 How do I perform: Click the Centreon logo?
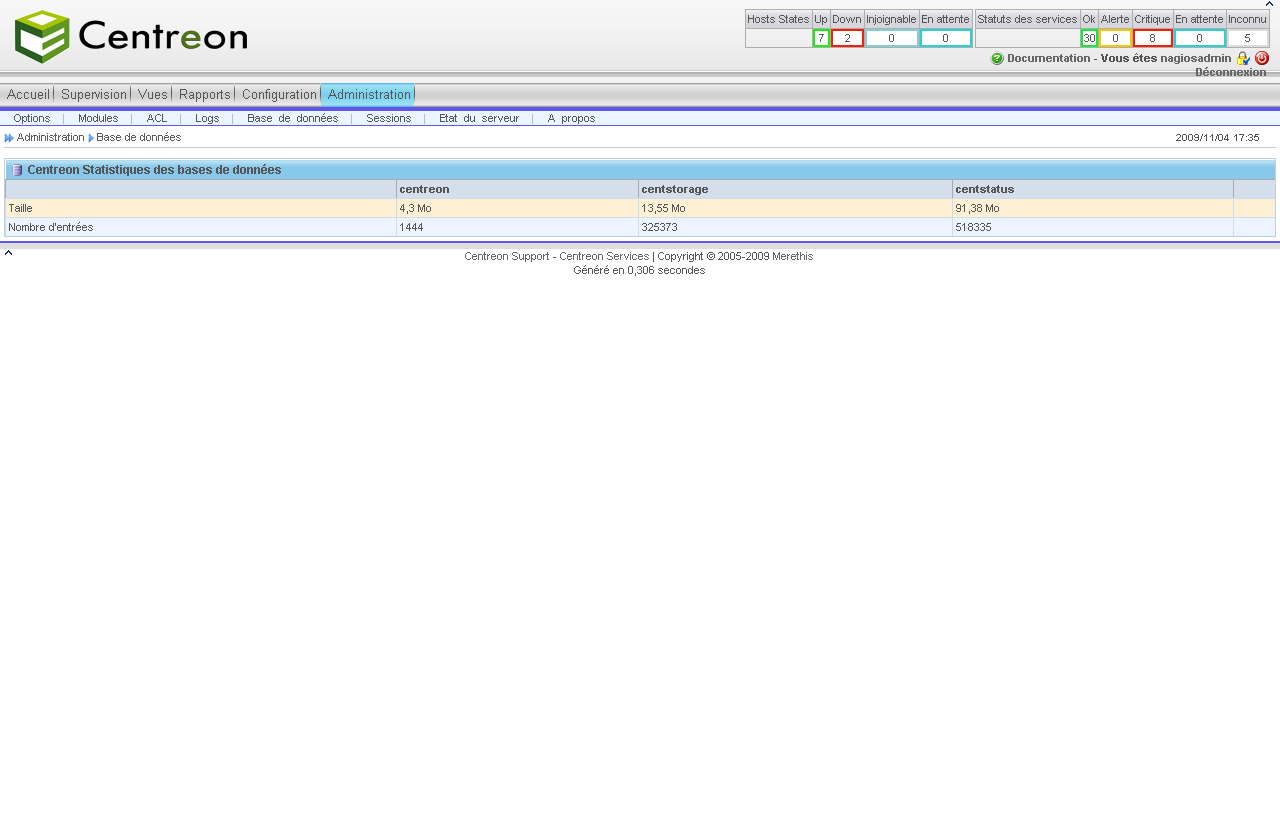[131, 37]
